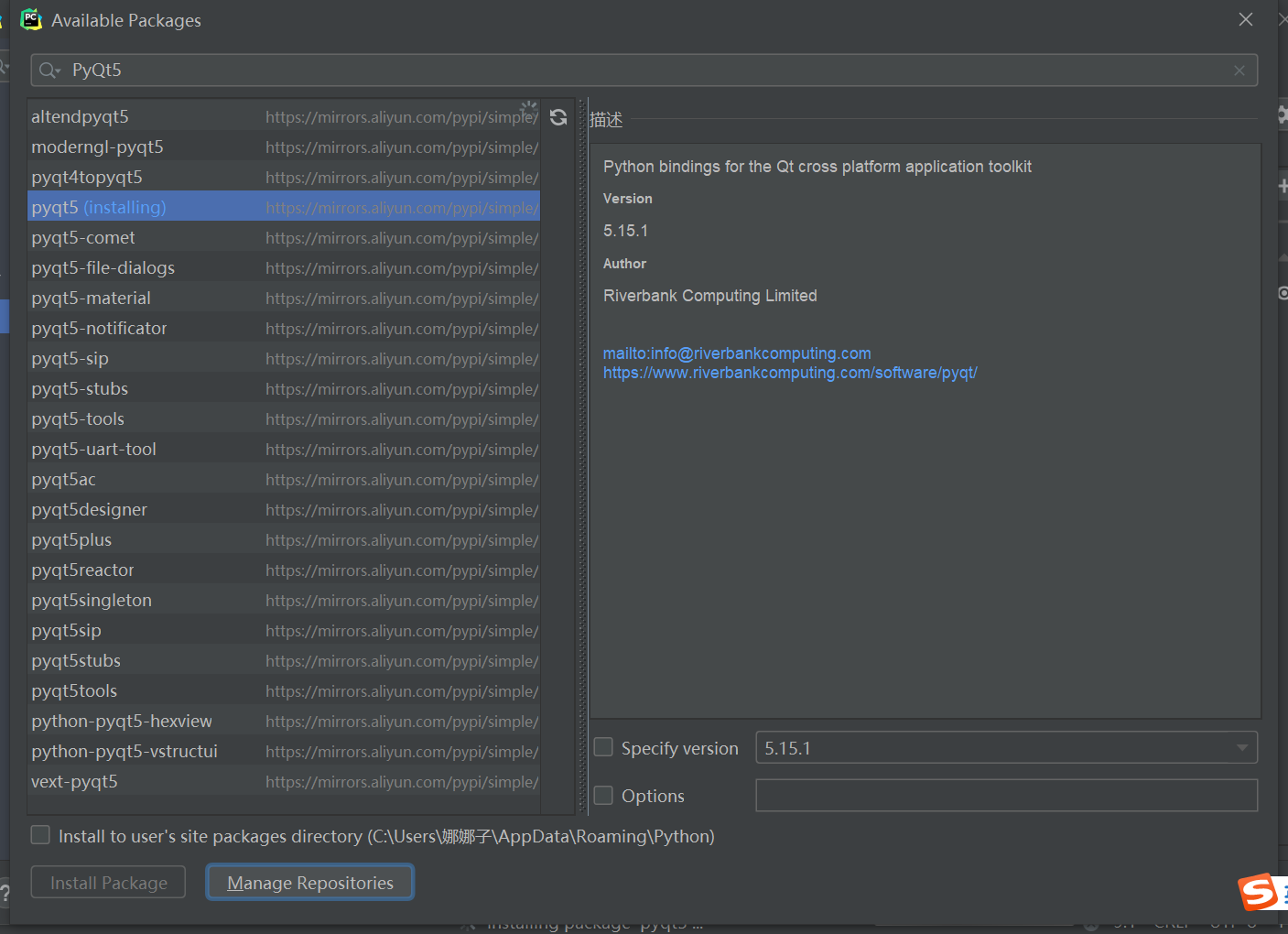Select pyqt4topyqt5 package row
Image resolution: width=1288 pixels, height=934 pixels.
(x=284, y=177)
